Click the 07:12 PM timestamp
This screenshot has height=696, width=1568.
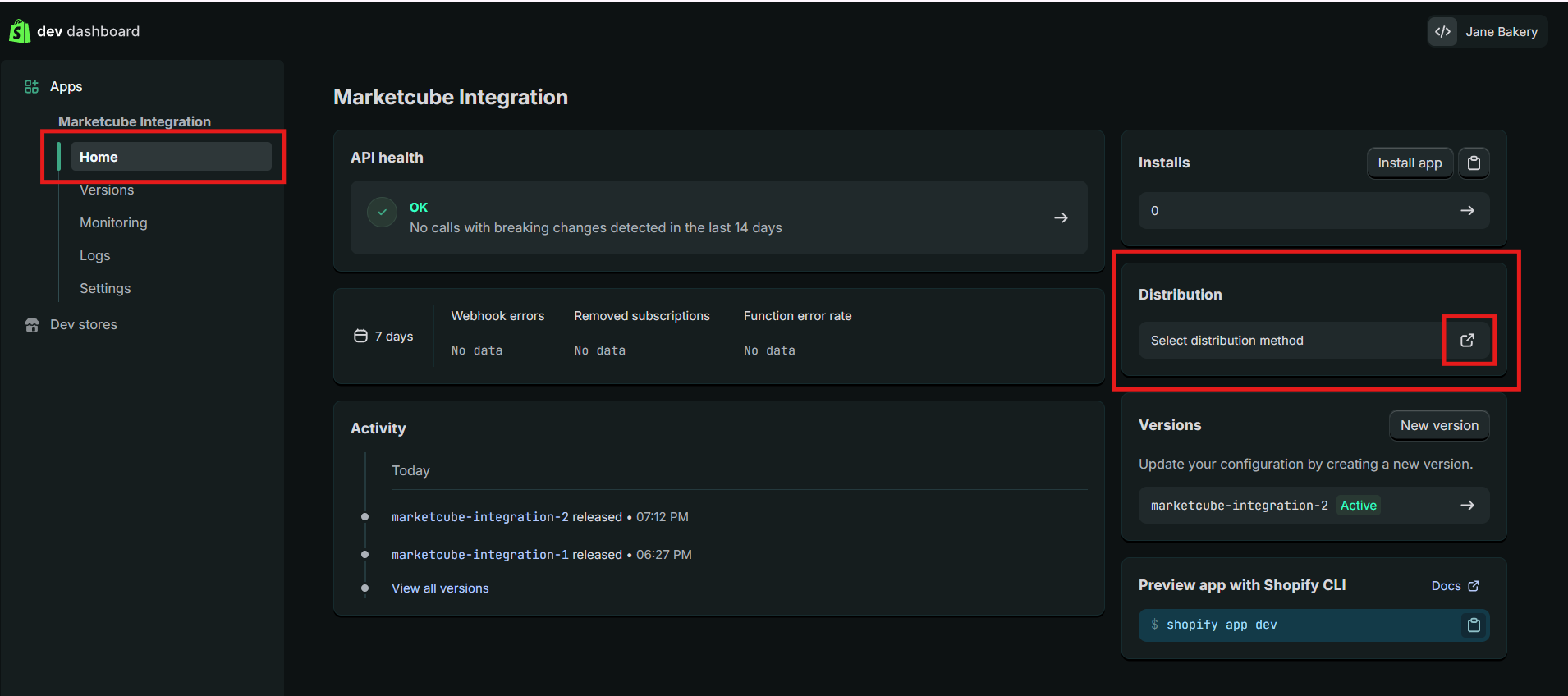click(x=663, y=517)
